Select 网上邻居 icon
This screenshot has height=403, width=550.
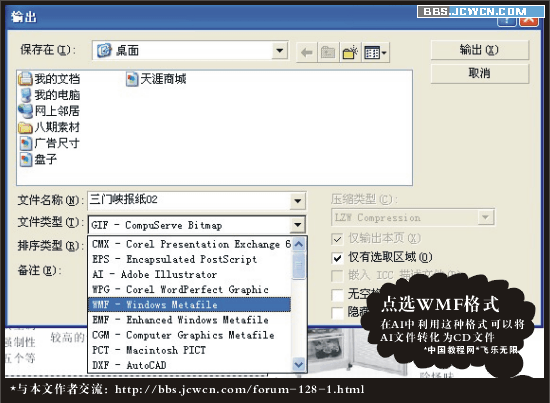pos(26,111)
